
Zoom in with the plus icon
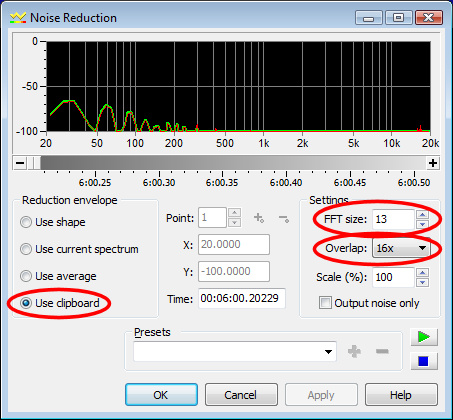point(433,163)
